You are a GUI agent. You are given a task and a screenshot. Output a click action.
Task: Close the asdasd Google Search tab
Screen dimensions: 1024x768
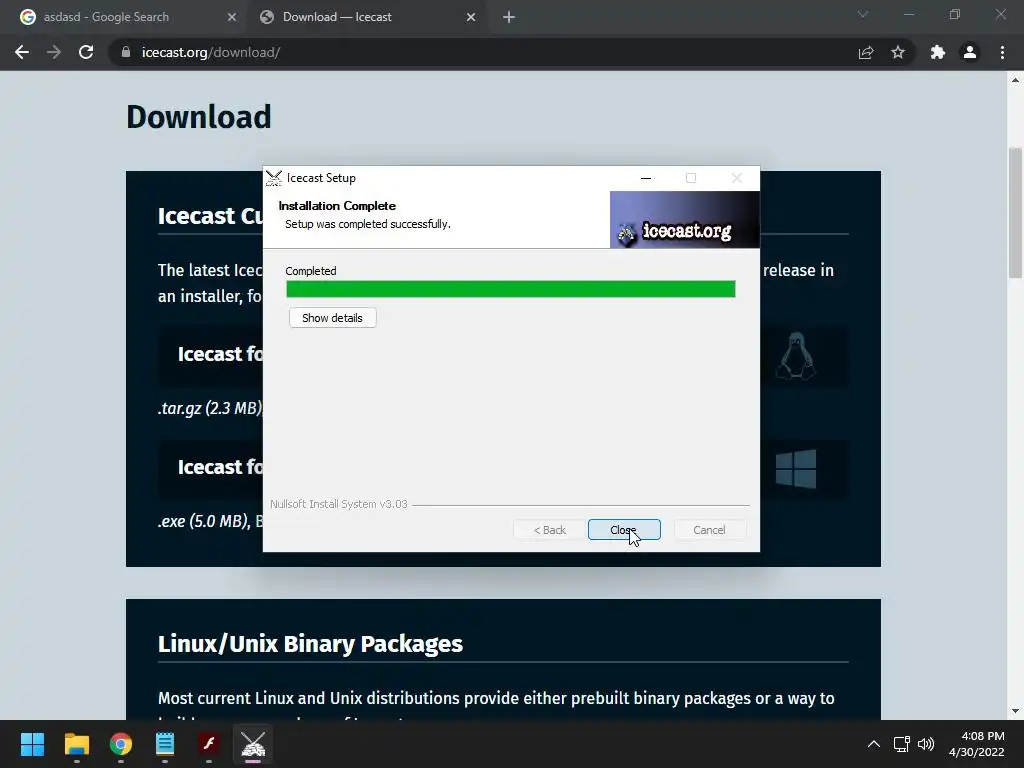tap(231, 17)
